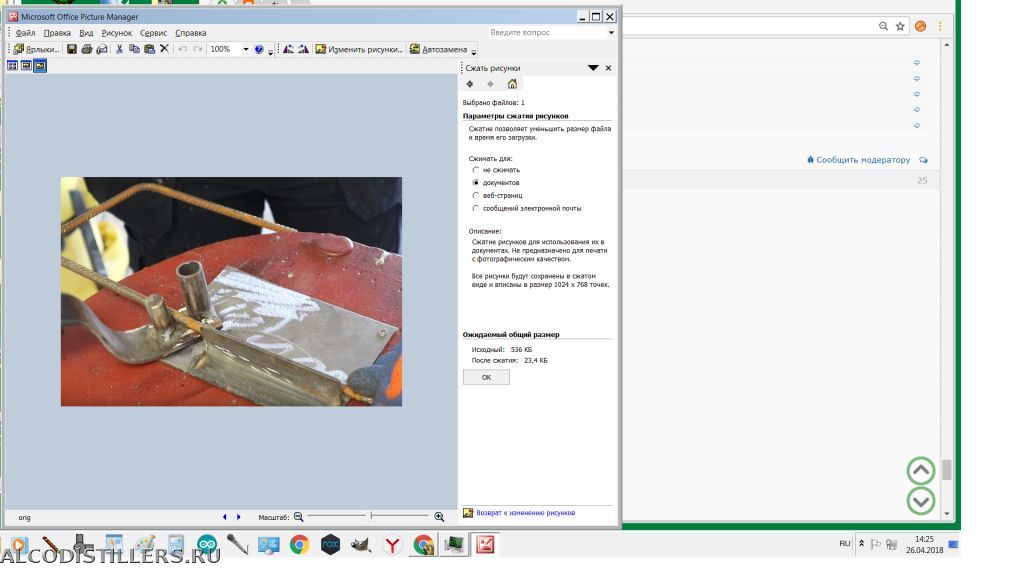Switch to filmstrip view mode
Screen dimensions: 1024x576
click(26, 66)
